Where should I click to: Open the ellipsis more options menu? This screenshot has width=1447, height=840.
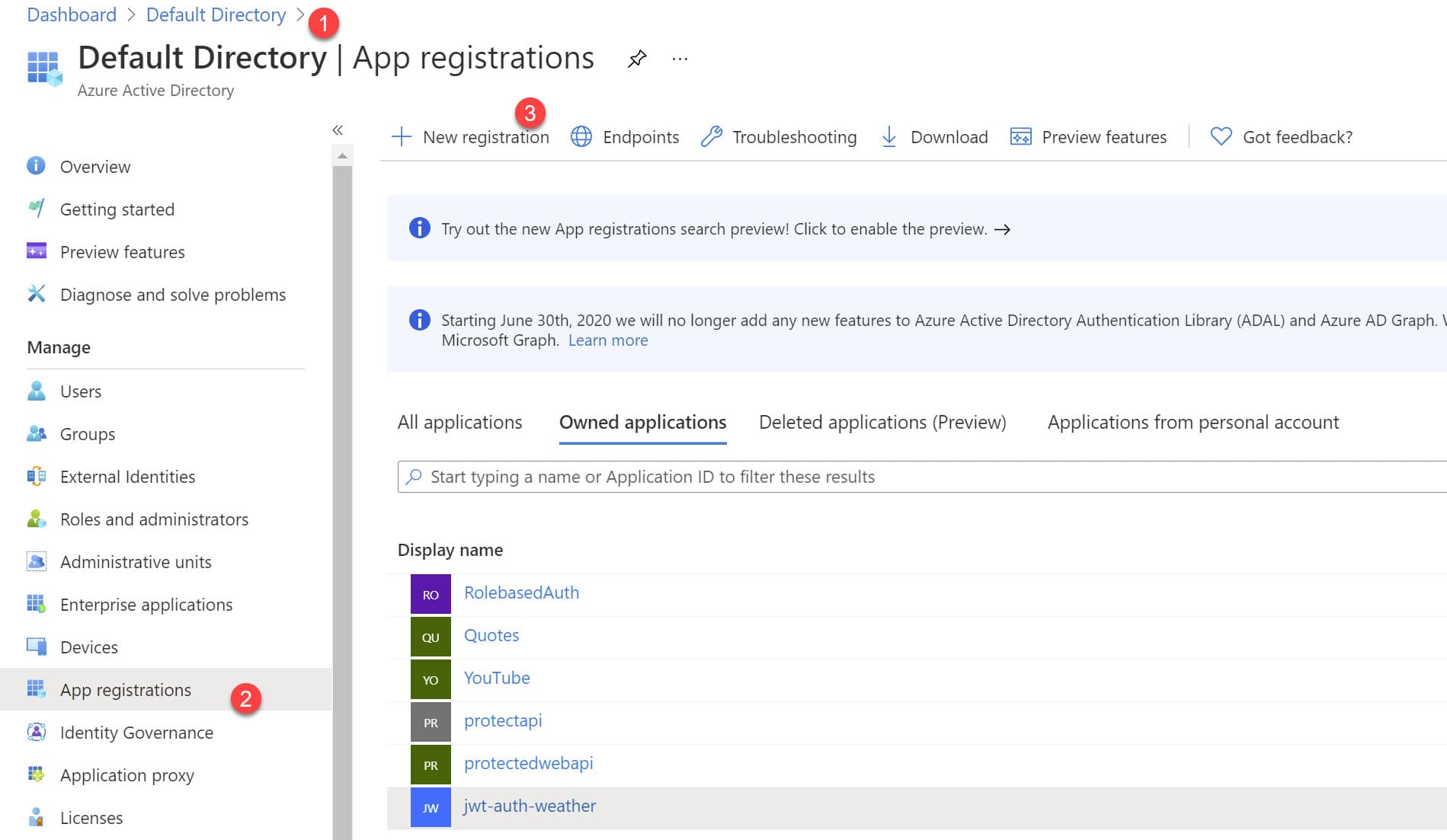click(680, 59)
